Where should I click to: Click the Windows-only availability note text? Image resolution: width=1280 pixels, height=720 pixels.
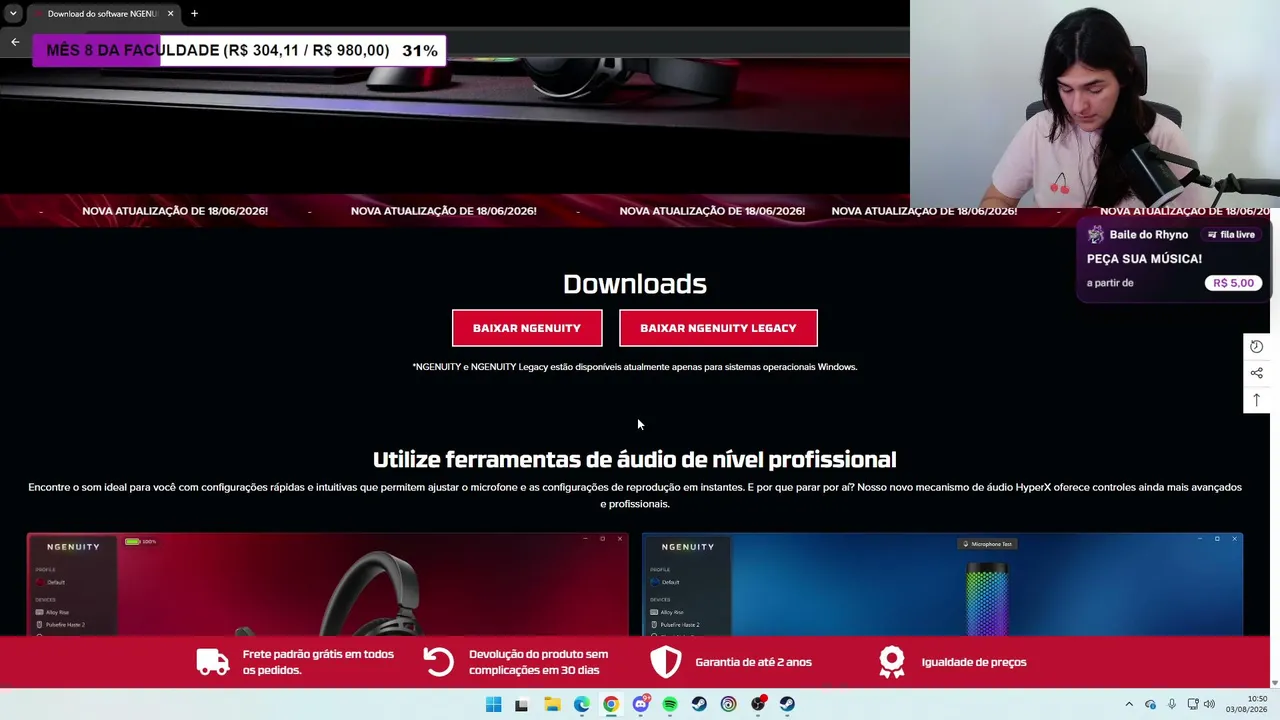point(635,367)
